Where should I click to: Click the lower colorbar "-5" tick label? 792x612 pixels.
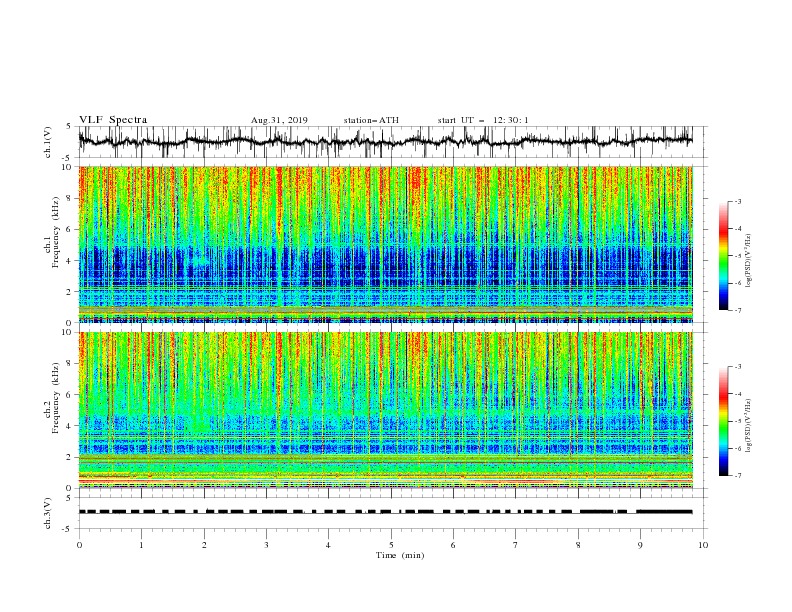pyautogui.click(x=737, y=421)
